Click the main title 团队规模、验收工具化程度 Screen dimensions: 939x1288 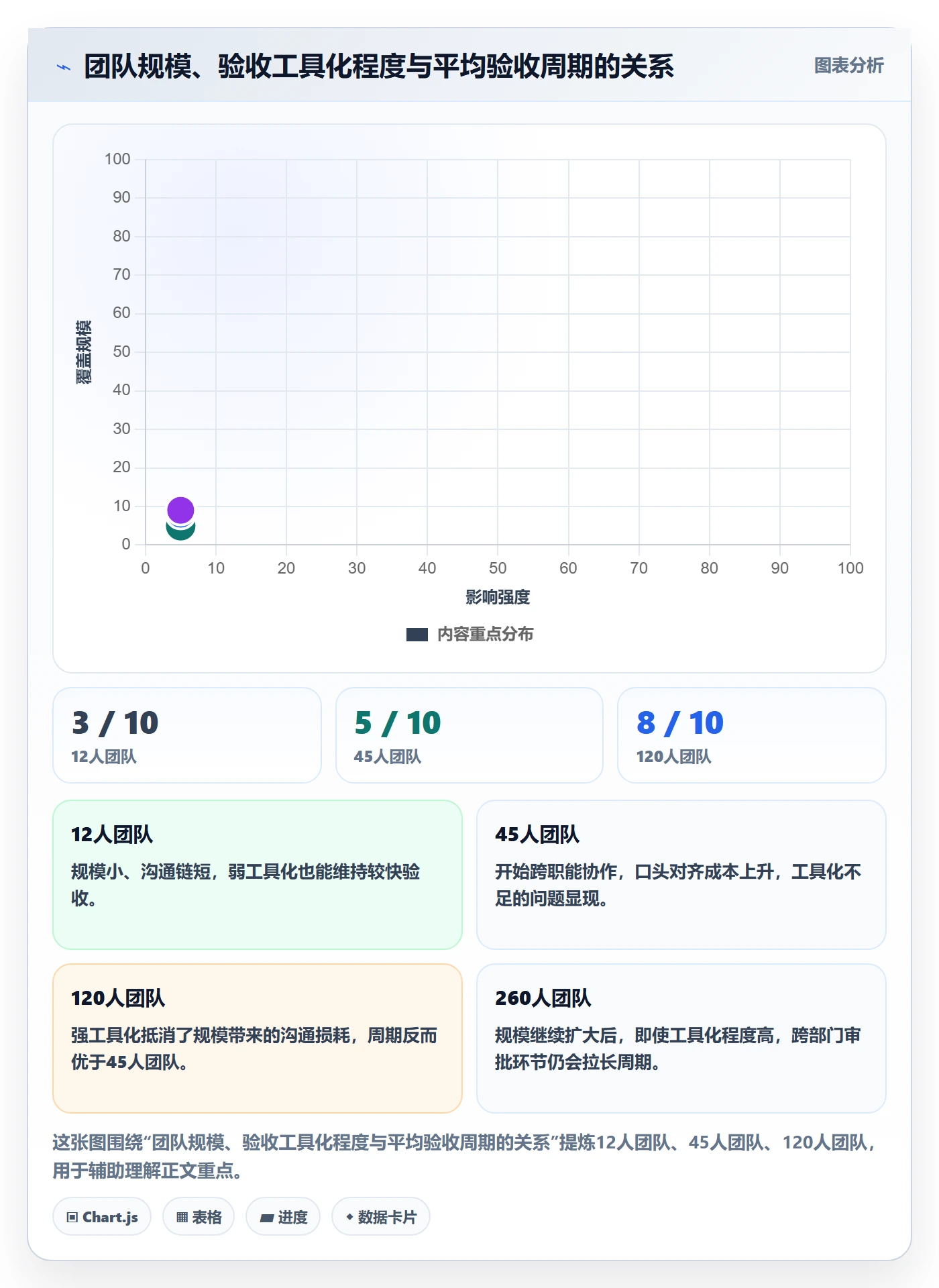click(379, 66)
